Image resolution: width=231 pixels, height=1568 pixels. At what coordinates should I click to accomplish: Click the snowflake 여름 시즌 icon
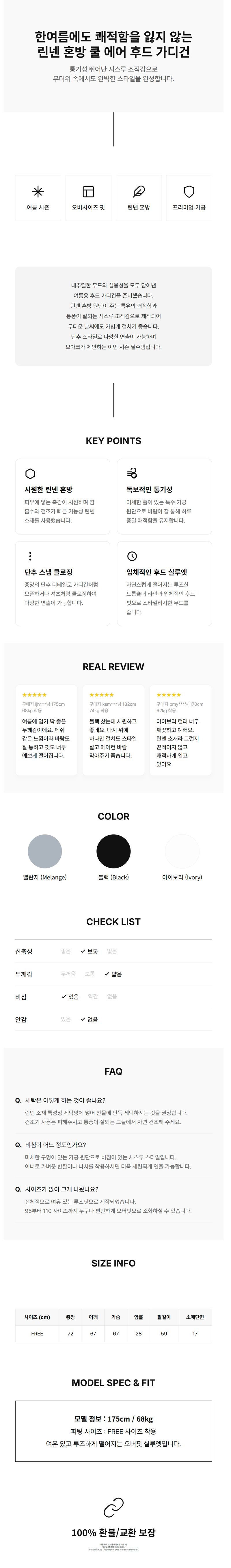[38, 192]
